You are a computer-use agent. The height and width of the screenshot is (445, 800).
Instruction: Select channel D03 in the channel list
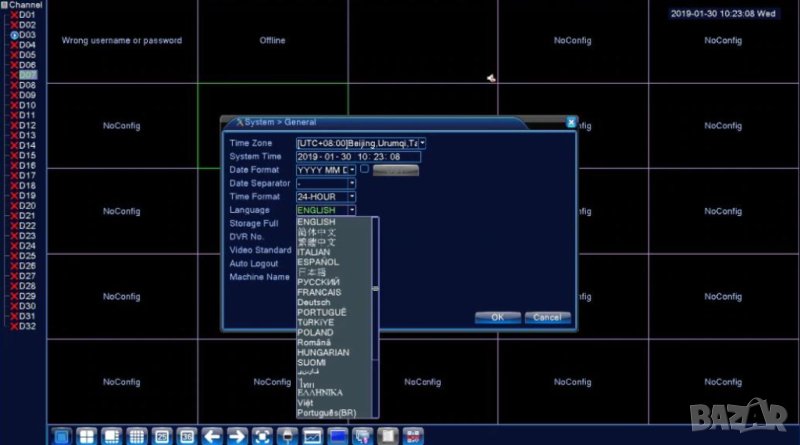tap(26, 35)
